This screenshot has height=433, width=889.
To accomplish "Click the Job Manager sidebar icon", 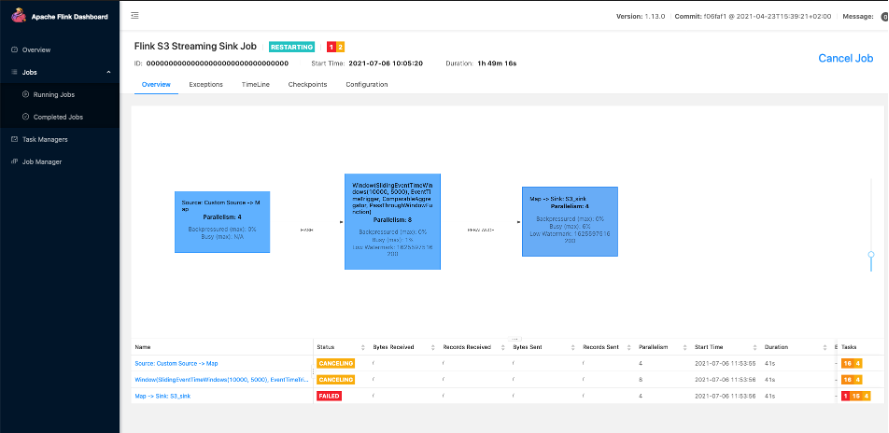I will (x=15, y=162).
